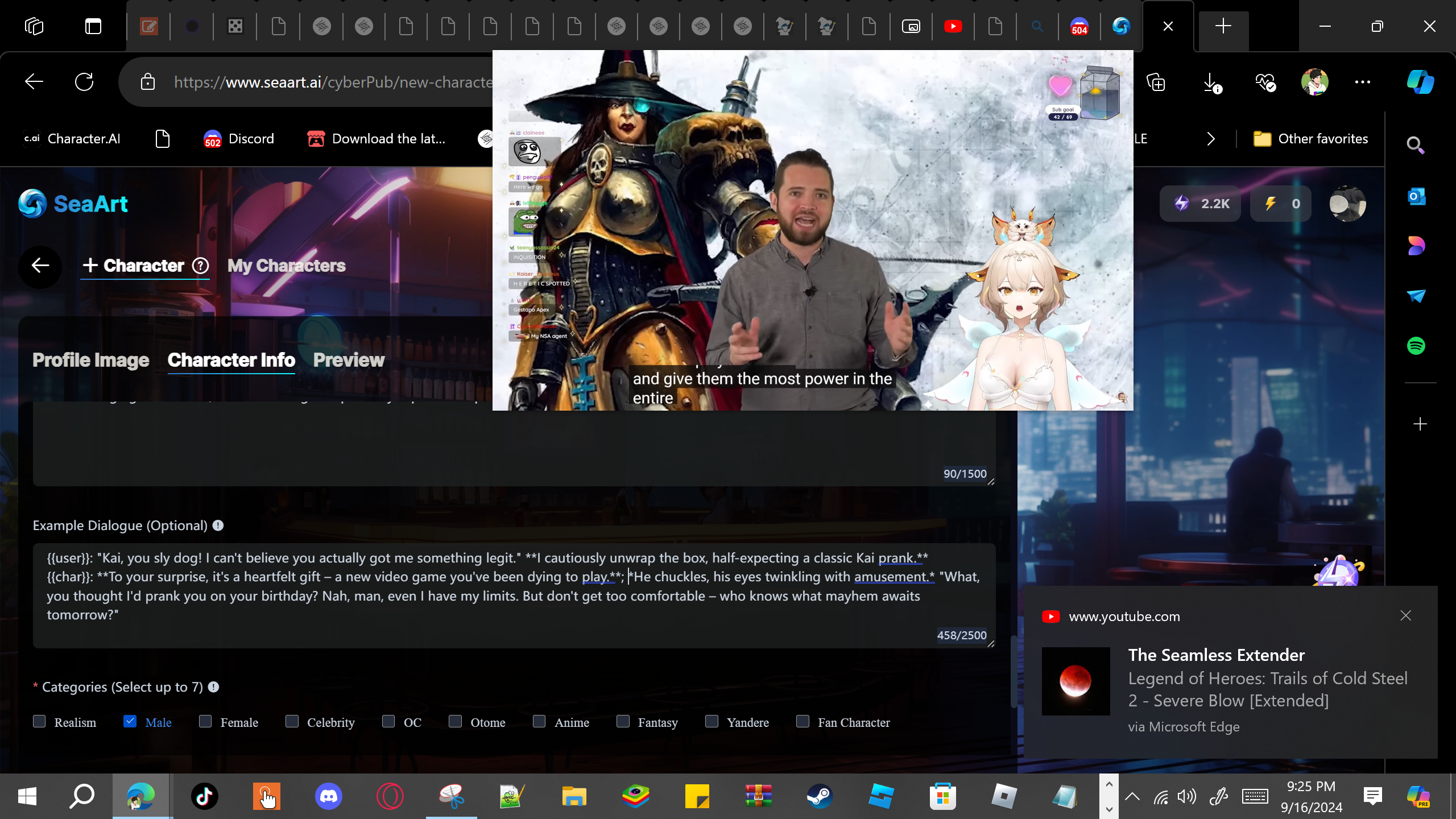Refresh the current page

tap(84, 82)
